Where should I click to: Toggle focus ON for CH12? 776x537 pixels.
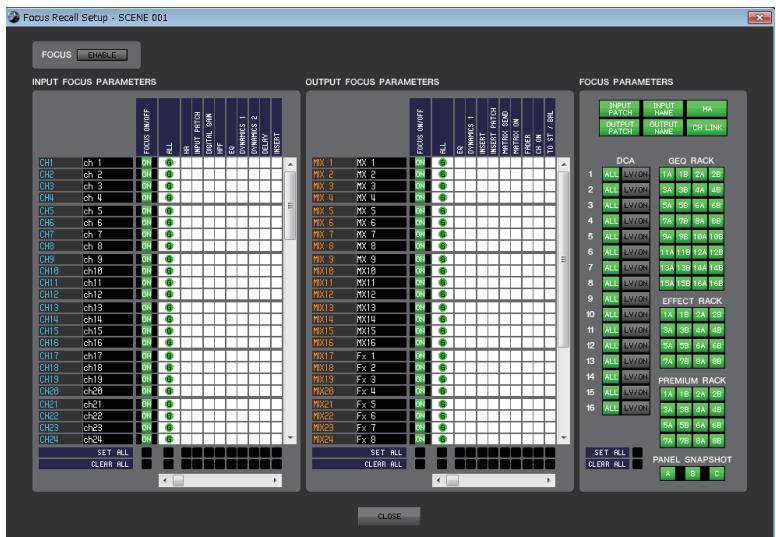click(146, 294)
